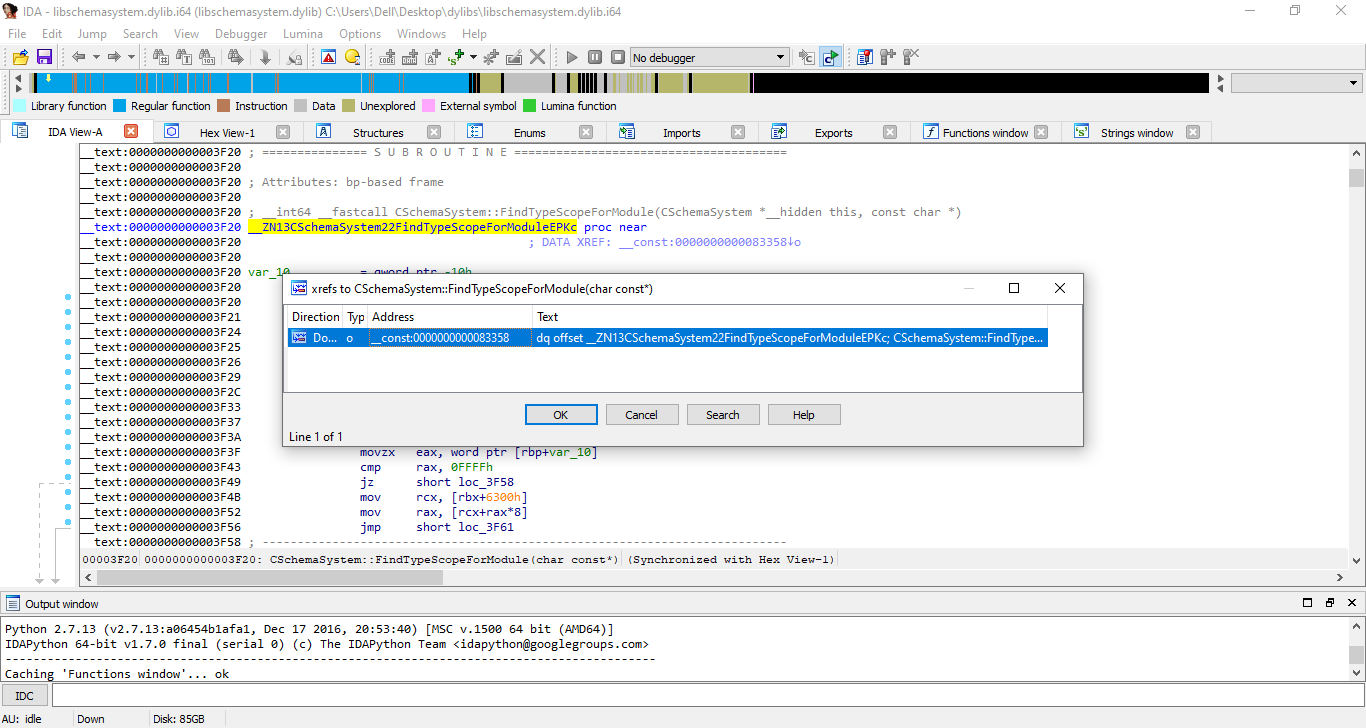Click the grey C with arrow icon
The width and height of the screenshot is (1366, 728).
pos(806,57)
